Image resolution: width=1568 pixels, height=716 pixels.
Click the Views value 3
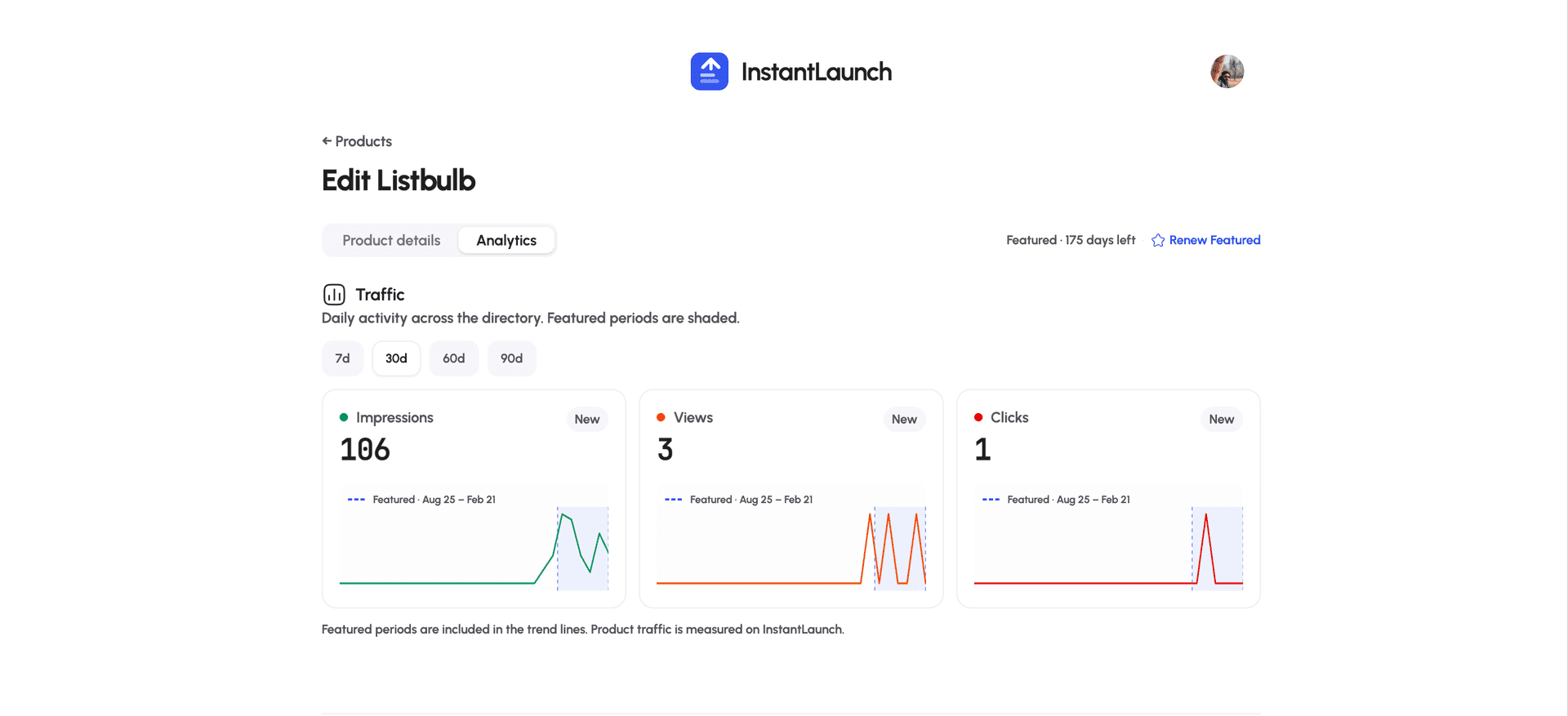coord(666,450)
